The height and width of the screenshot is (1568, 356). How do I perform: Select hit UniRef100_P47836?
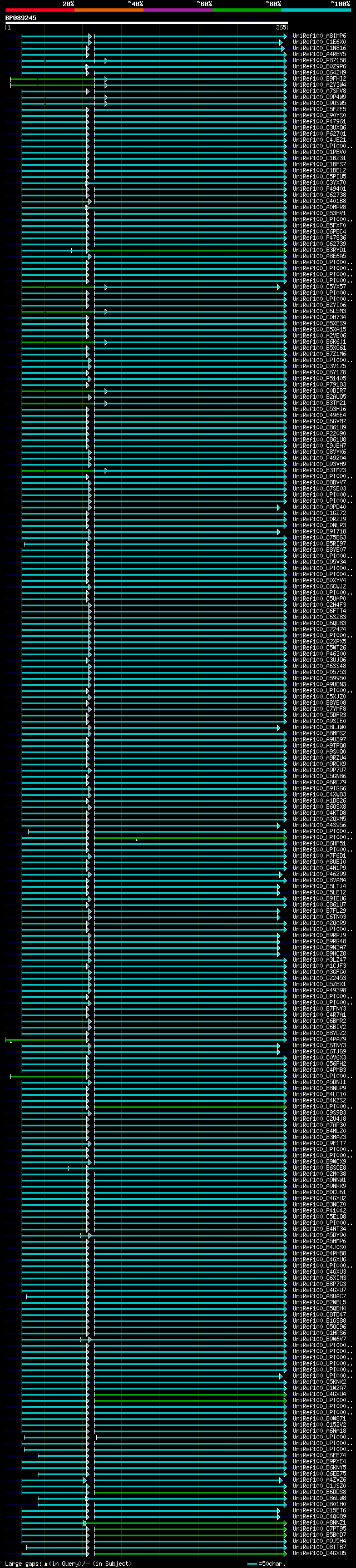click(319, 238)
